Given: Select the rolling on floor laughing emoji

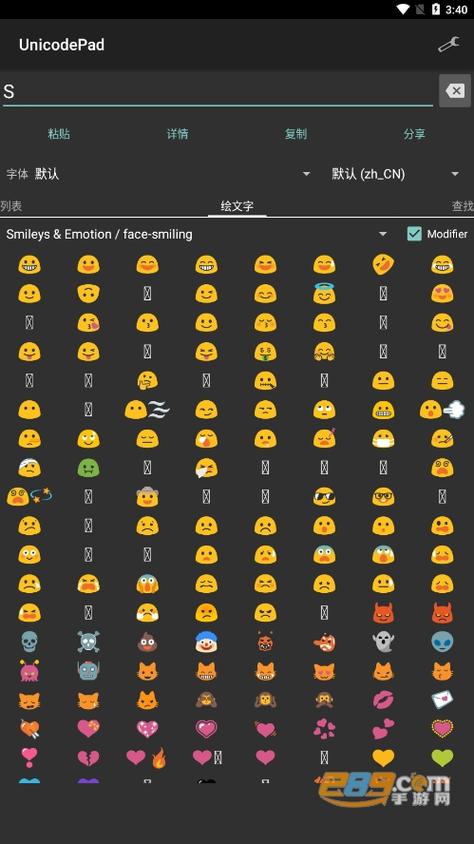Looking at the screenshot, I should pyautogui.click(x=383, y=264).
